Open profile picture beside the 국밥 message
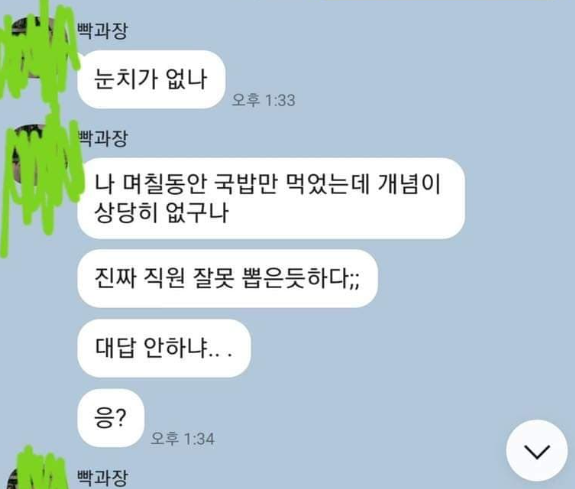 pos(40,154)
